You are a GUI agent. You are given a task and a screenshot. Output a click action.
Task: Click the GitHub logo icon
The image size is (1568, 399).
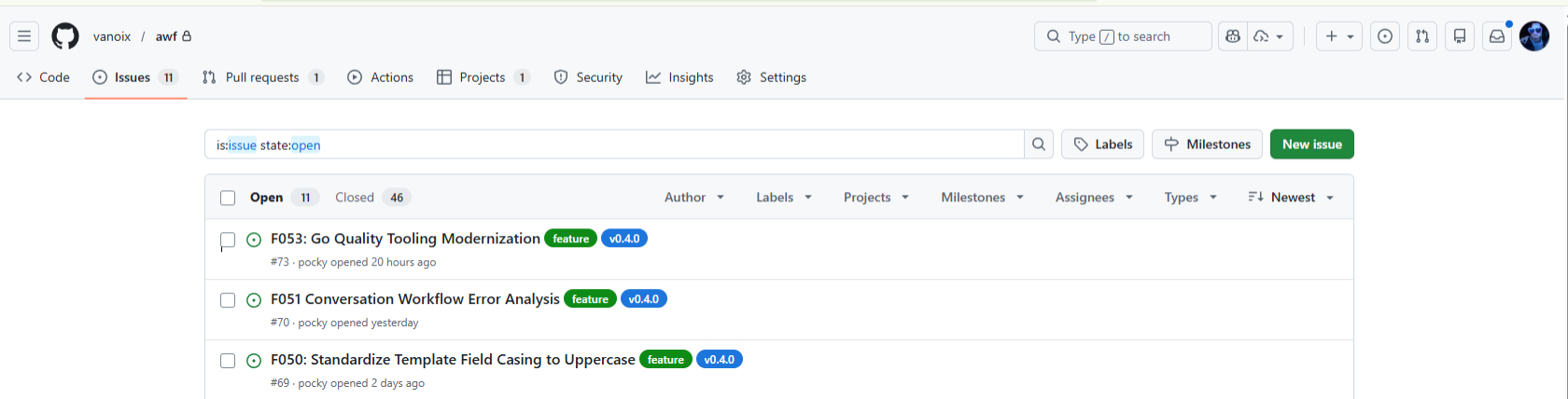(x=65, y=36)
